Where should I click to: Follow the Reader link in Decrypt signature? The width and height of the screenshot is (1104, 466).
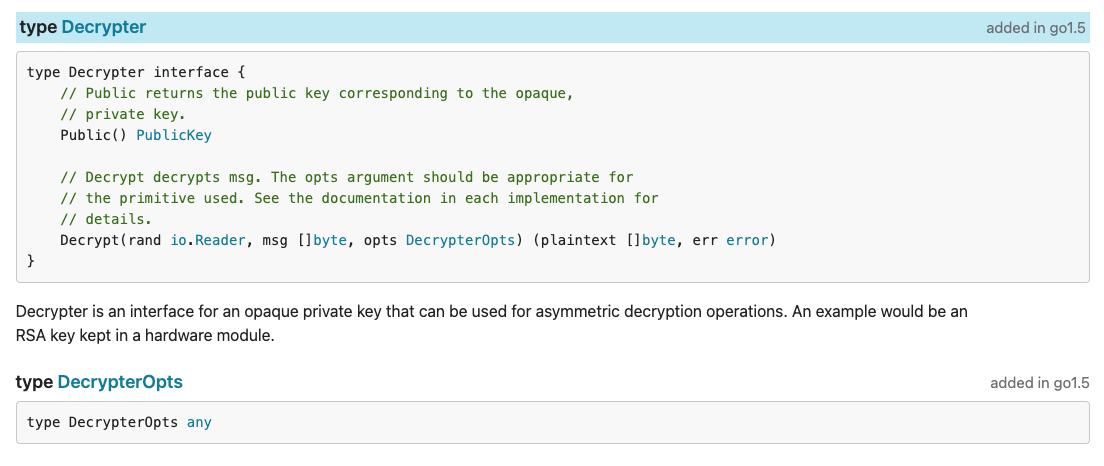(220, 241)
